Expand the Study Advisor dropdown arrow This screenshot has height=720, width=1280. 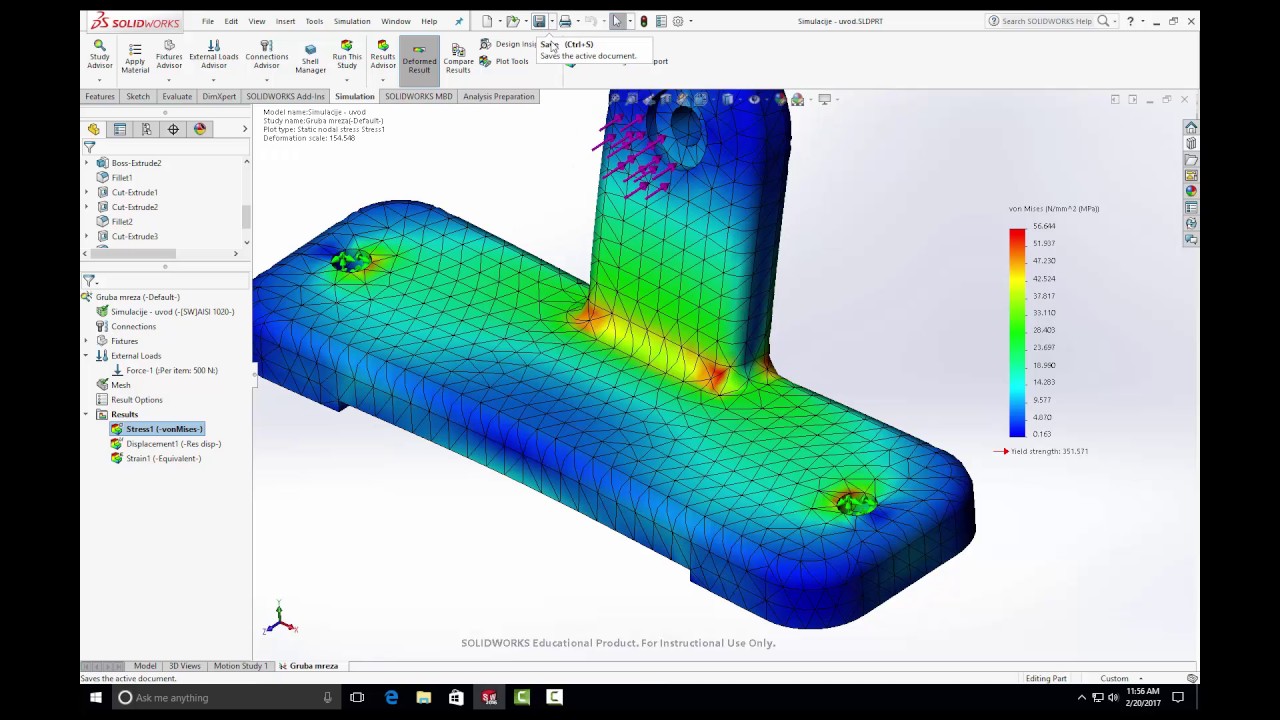99,78
